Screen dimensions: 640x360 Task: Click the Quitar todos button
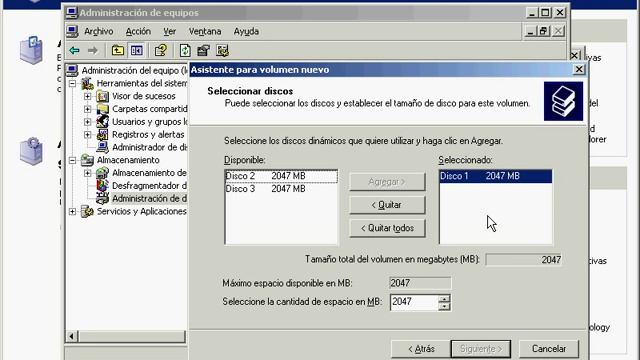click(x=387, y=228)
